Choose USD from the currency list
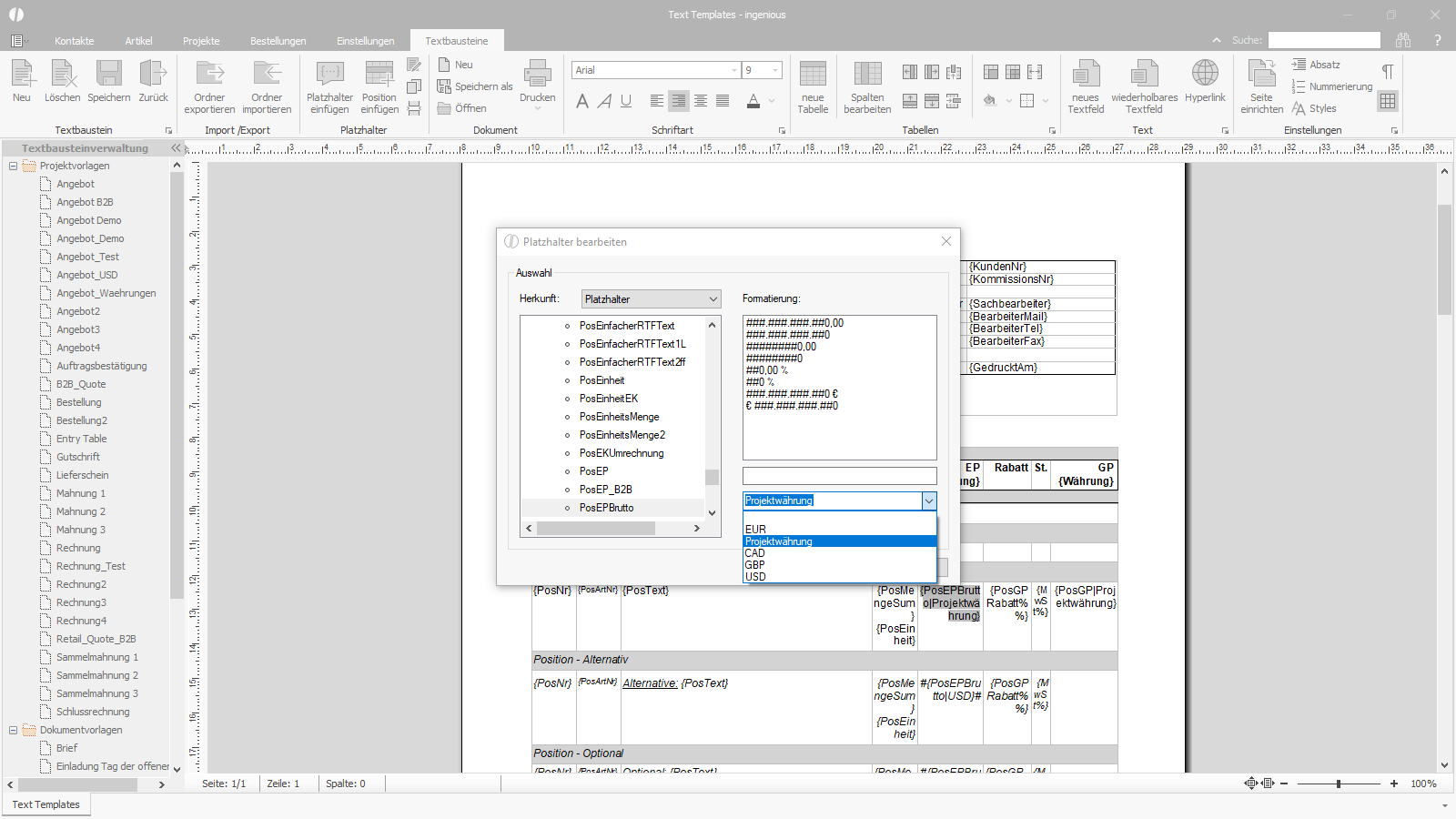 [839, 577]
